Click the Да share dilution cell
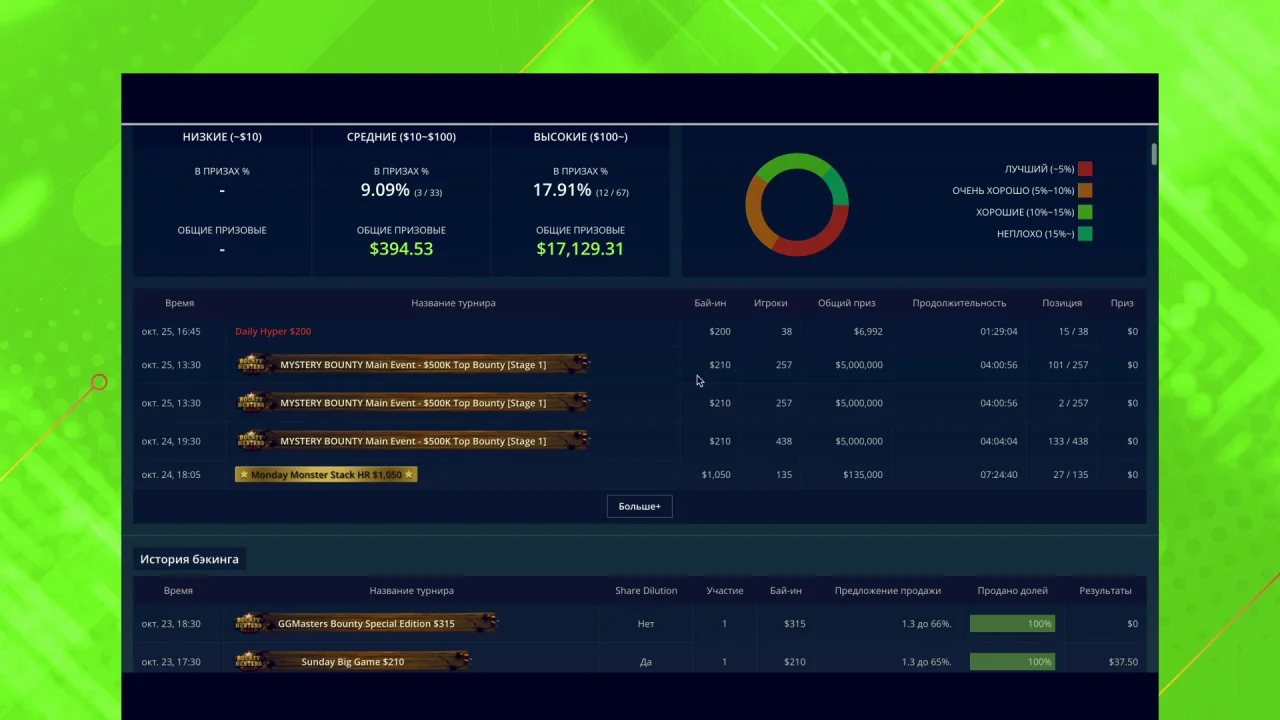Image resolution: width=1280 pixels, height=720 pixels. (646, 661)
